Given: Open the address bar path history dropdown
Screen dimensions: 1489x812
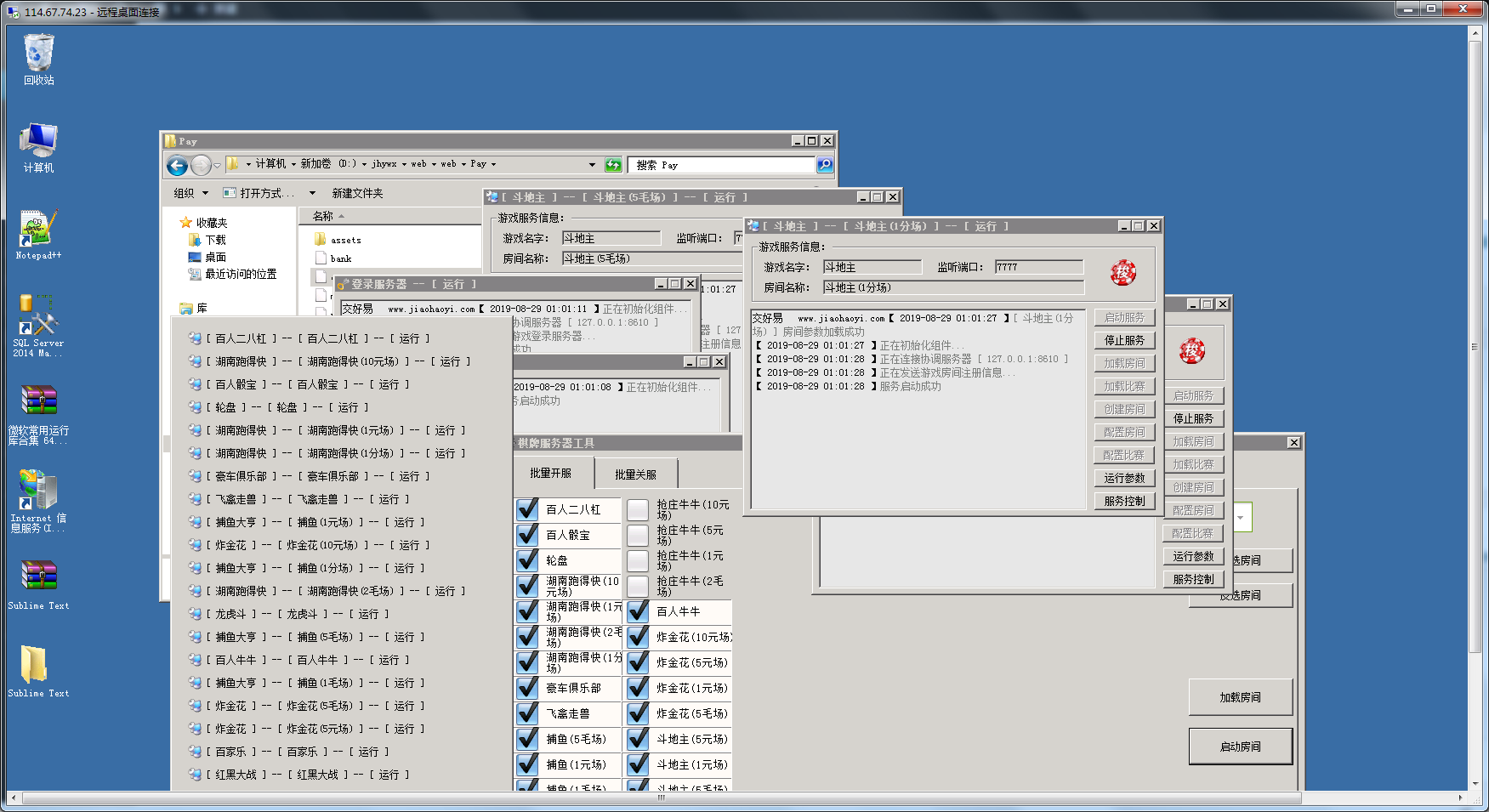Looking at the screenshot, I should click(592, 165).
